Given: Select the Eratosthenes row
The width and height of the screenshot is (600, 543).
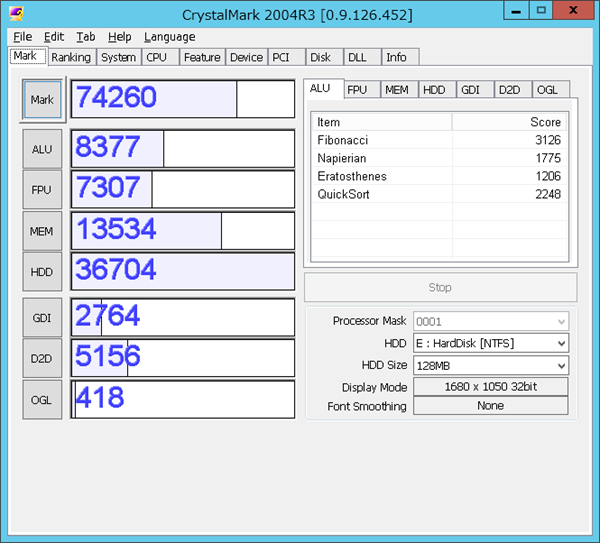Looking at the screenshot, I should [x=439, y=176].
